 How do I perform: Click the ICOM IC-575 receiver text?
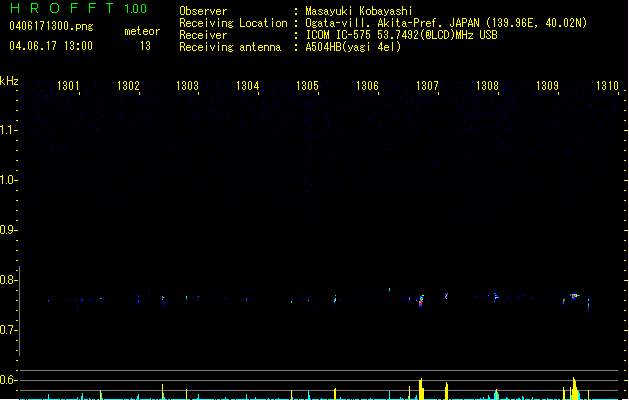(401, 35)
